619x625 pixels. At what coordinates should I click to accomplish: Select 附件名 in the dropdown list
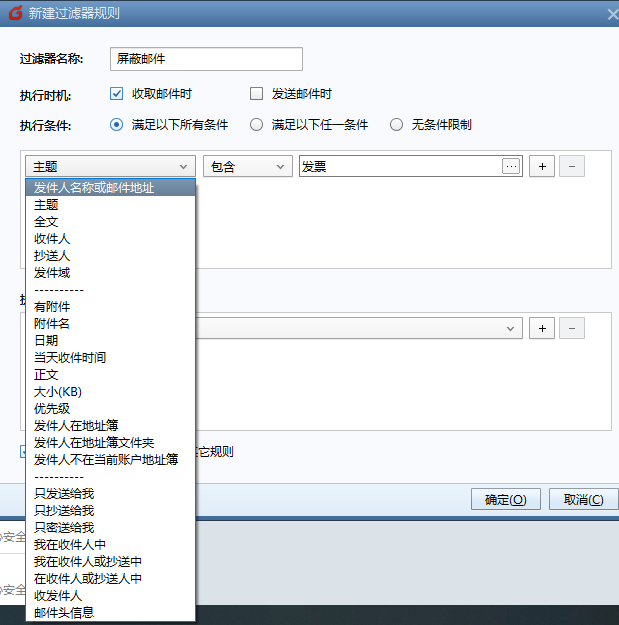point(52,323)
